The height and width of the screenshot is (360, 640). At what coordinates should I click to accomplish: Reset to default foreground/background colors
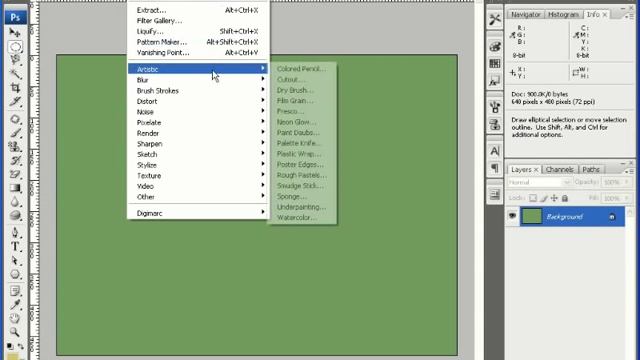click(x=9, y=346)
